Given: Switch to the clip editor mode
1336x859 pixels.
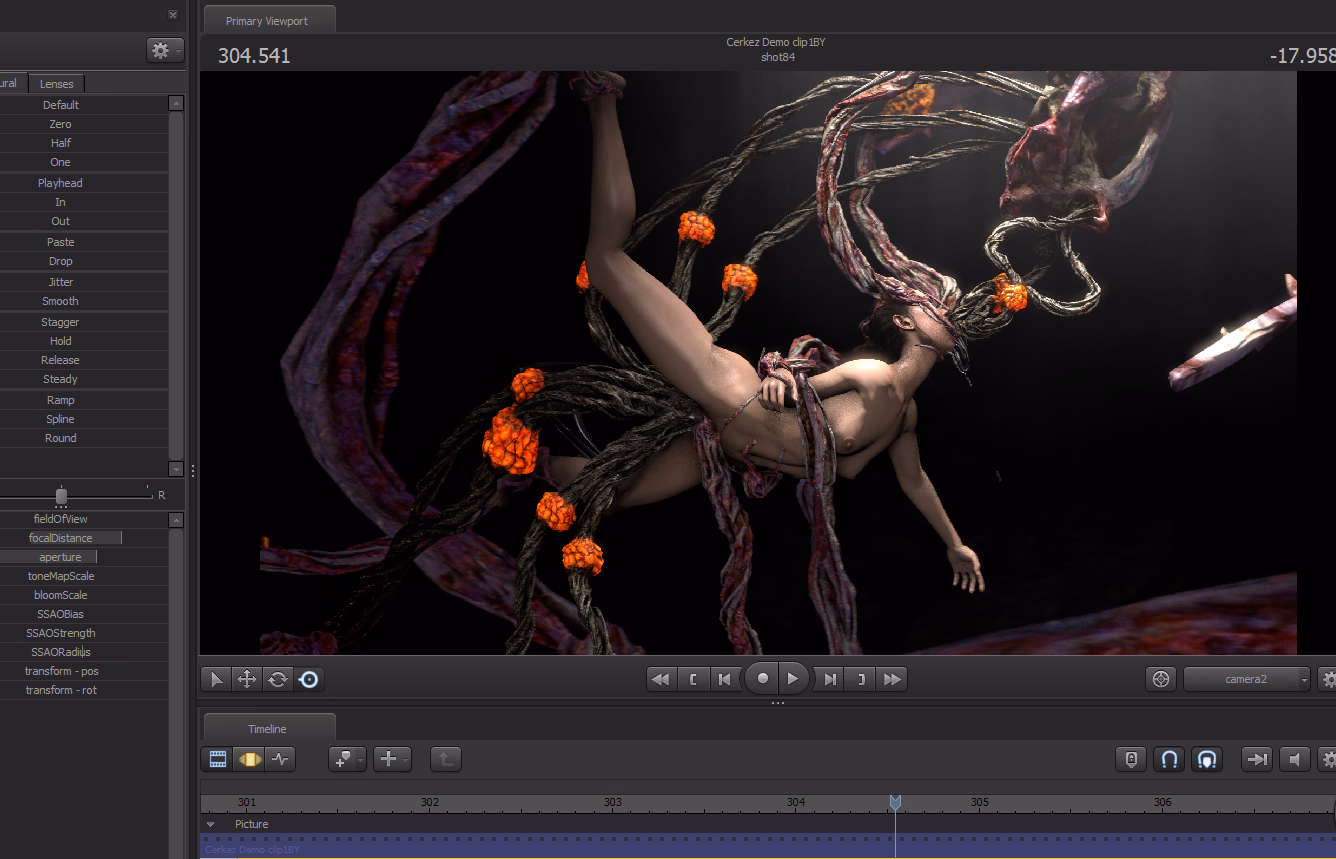Looking at the screenshot, I should [x=218, y=759].
